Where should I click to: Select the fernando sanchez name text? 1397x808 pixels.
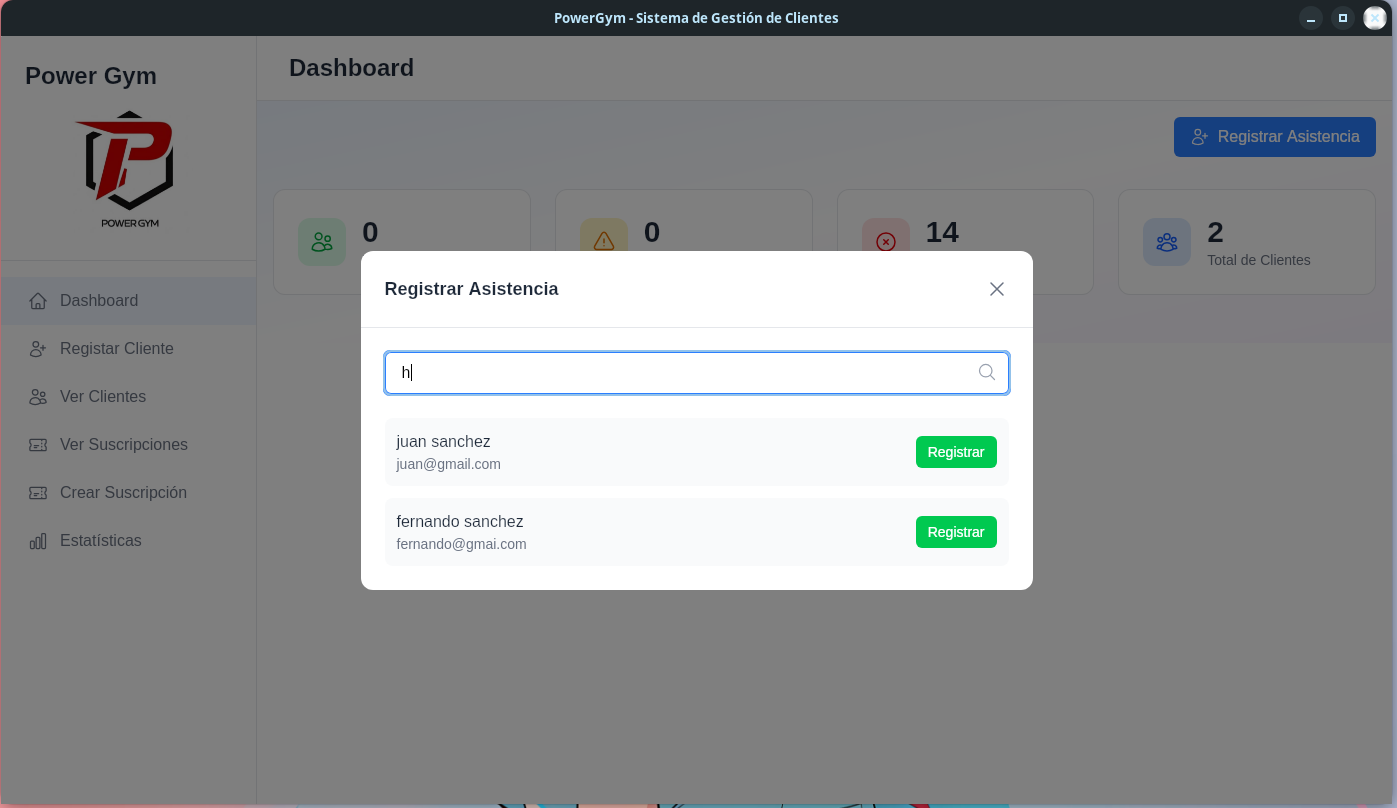pos(460,521)
